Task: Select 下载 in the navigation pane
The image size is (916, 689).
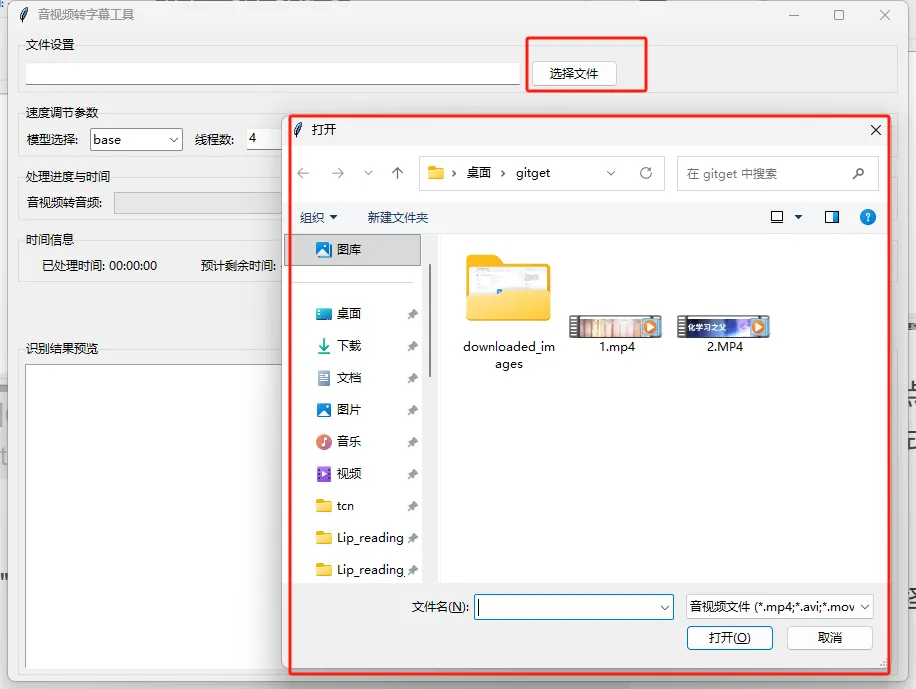Action: point(349,346)
